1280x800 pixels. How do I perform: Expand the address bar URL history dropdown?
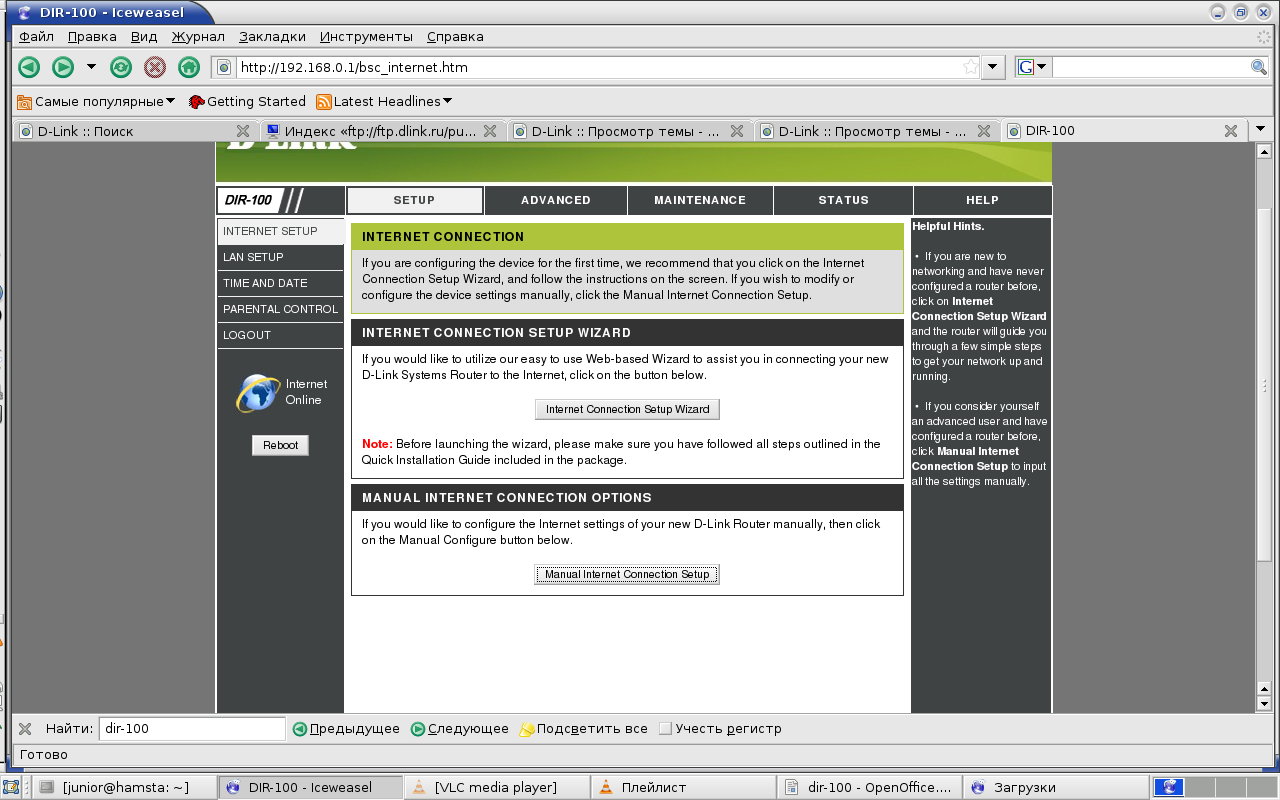[x=992, y=67]
